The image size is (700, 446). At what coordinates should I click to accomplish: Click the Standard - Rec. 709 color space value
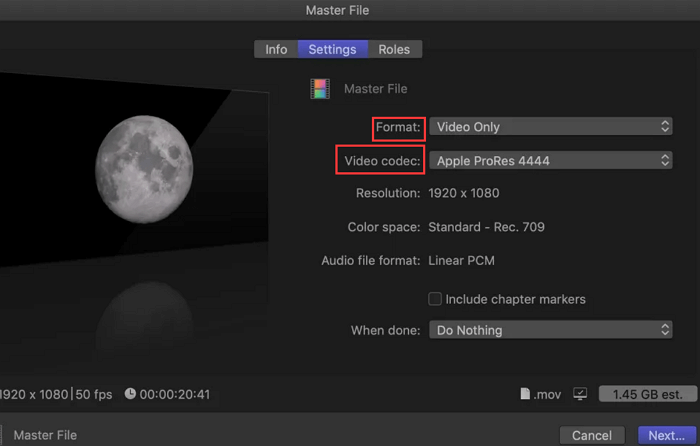[x=486, y=227]
